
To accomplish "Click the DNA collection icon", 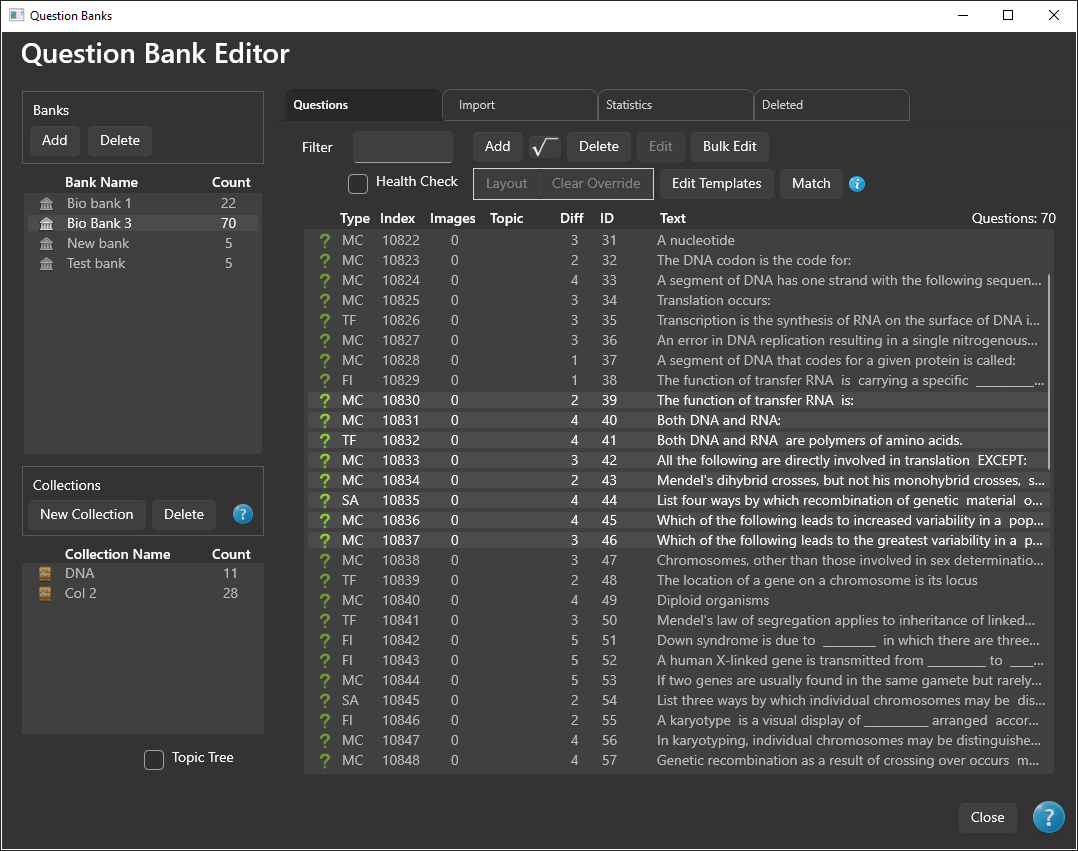I will click(x=45, y=573).
